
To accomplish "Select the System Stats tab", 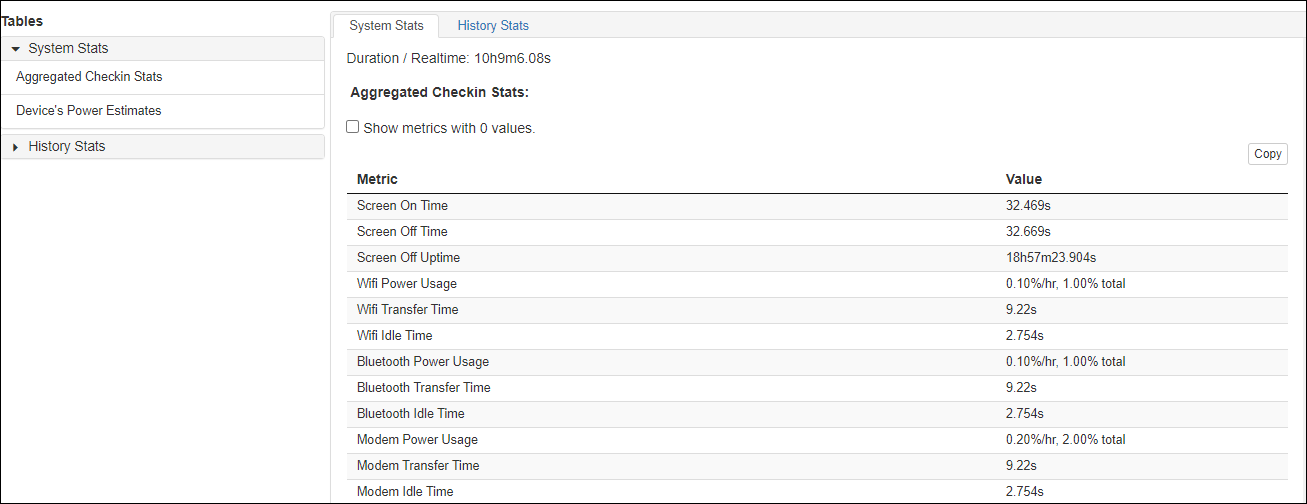I will tap(386, 26).
